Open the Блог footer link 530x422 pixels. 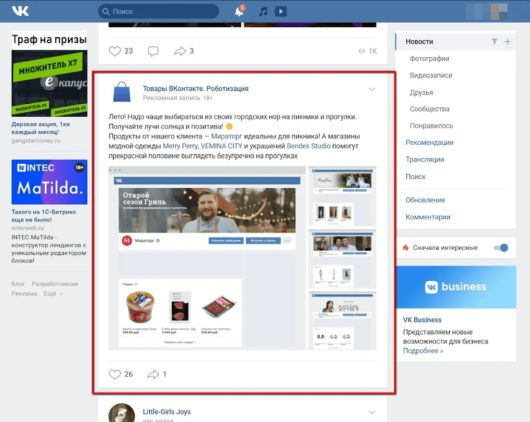click(x=18, y=284)
